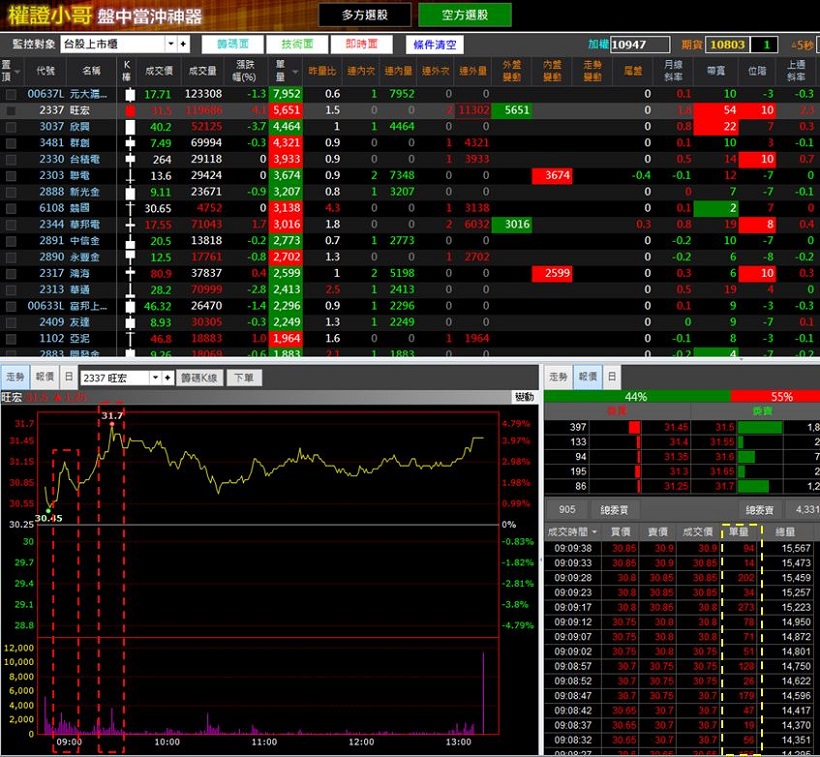
Task: Switch to 空方選股 tab
Action: click(464, 15)
